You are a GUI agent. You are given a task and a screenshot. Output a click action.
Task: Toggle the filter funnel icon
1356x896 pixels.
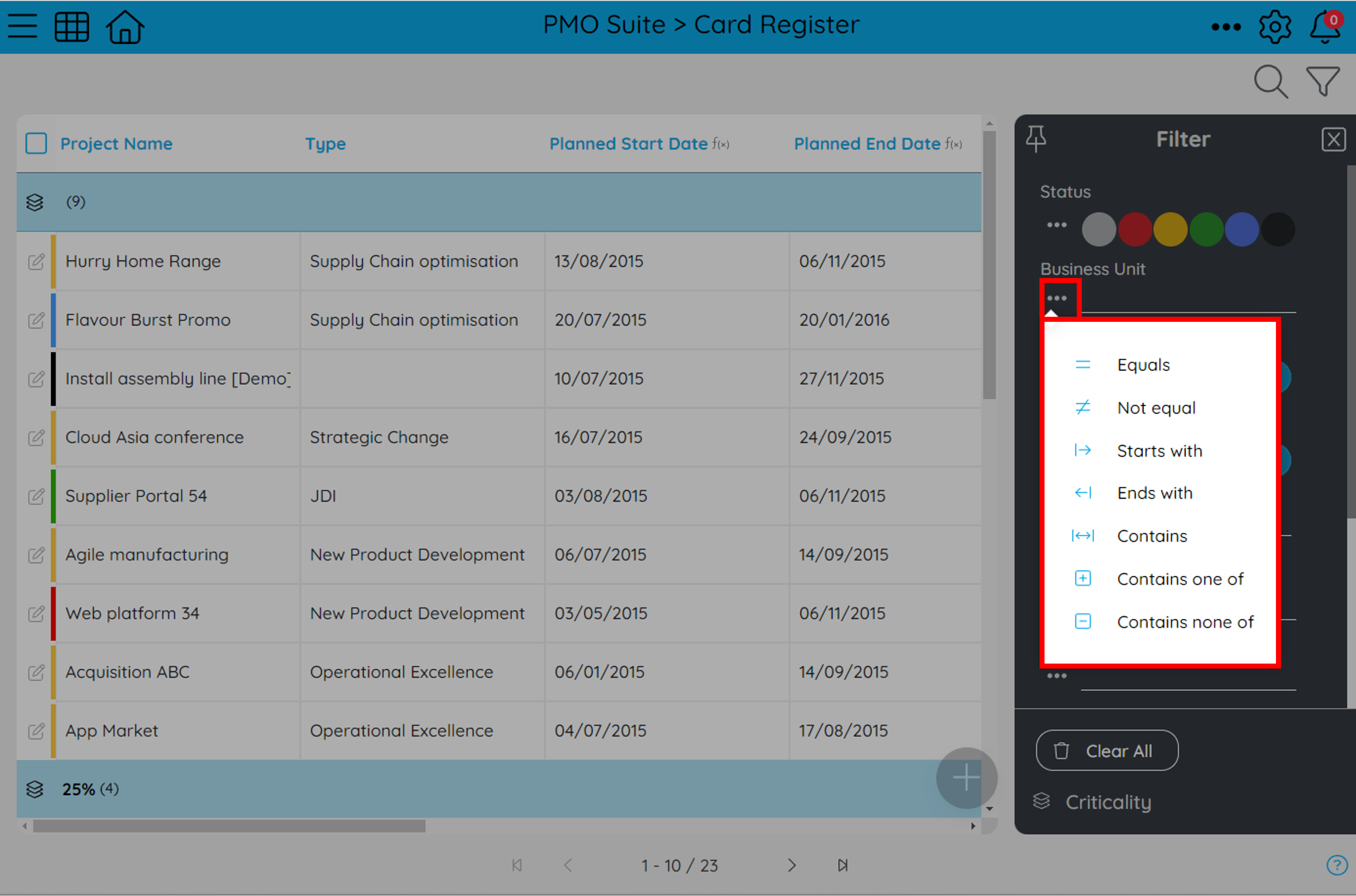(x=1322, y=82)
